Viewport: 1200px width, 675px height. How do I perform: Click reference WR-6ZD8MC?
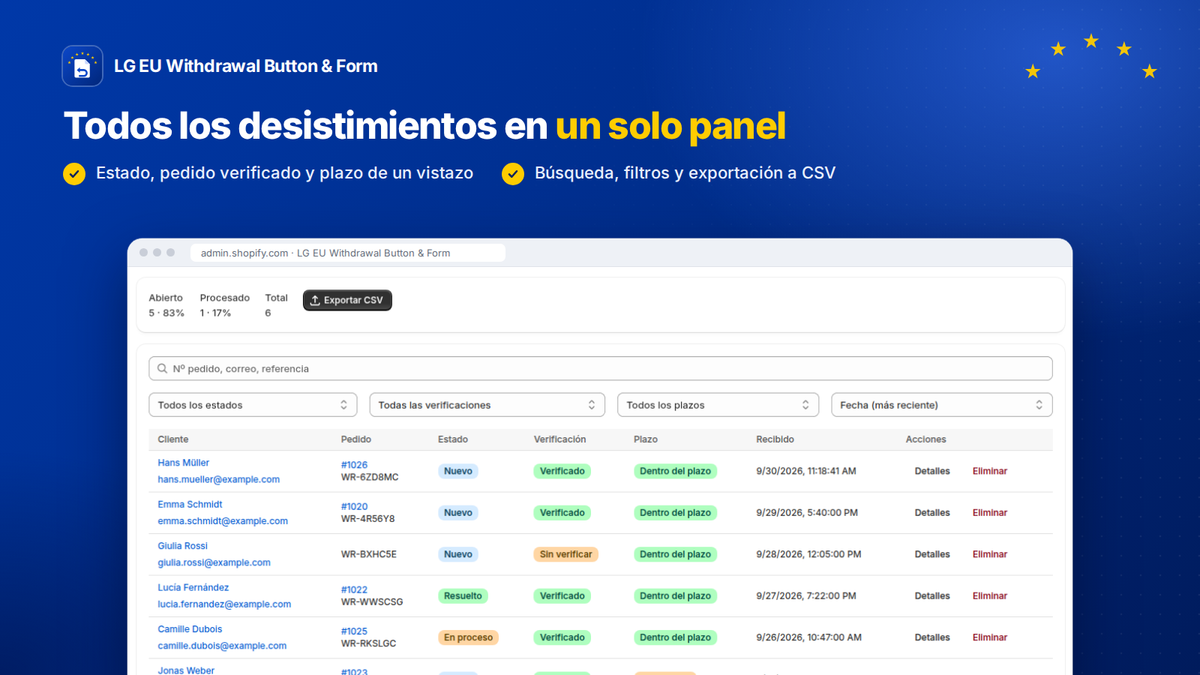point(370,478)
